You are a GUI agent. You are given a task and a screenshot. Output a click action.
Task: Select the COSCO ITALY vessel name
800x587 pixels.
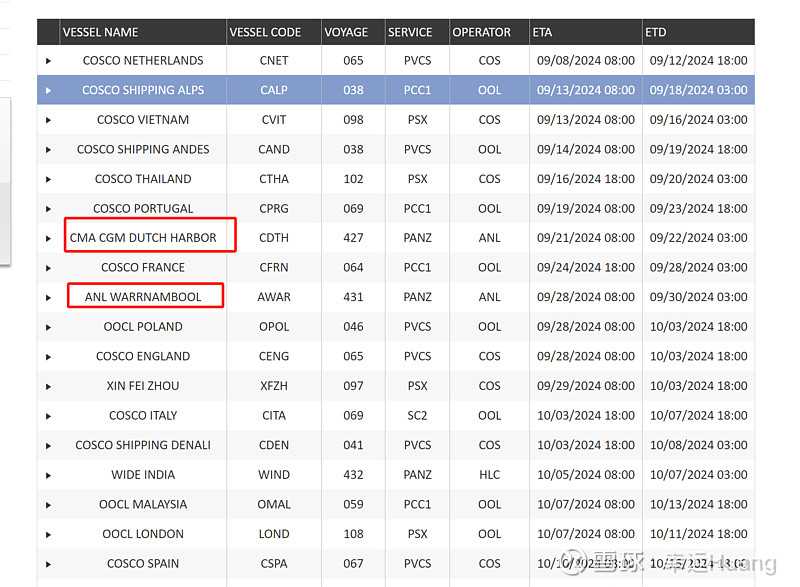point(143,416)
